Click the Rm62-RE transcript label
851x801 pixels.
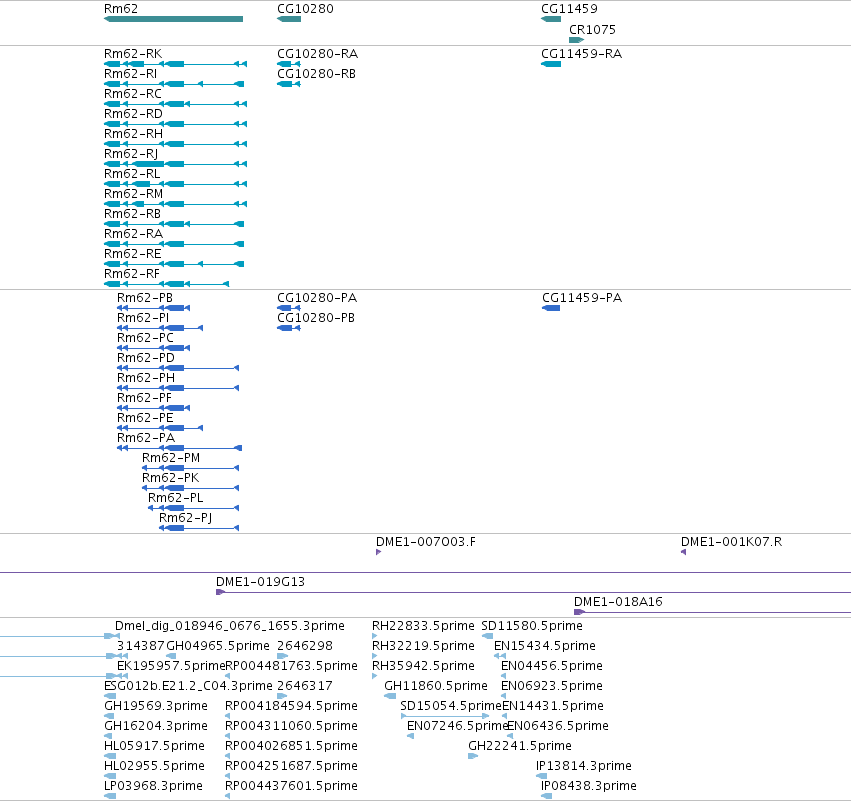point(132,254)
